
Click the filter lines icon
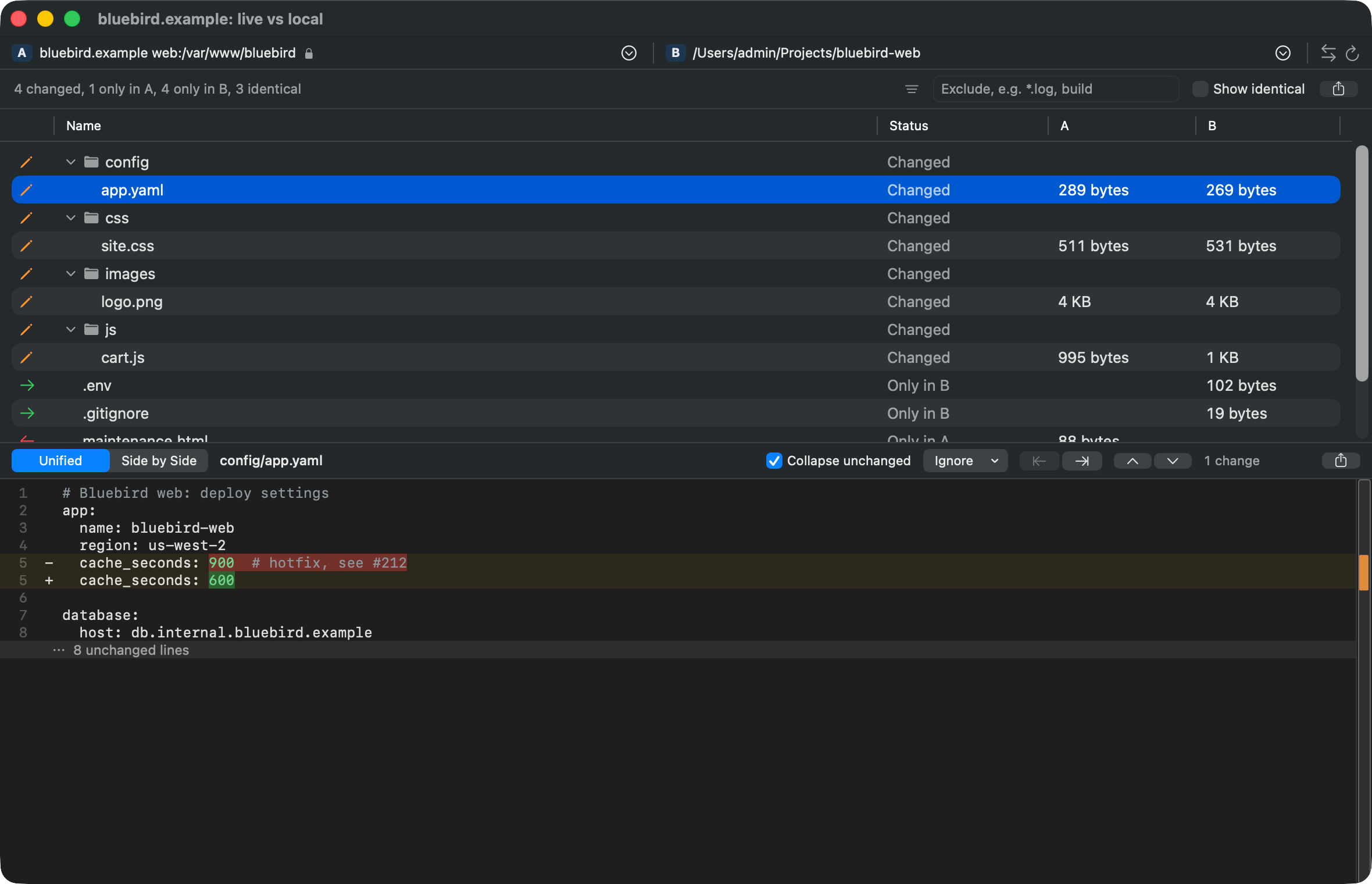tap(912, 89)
